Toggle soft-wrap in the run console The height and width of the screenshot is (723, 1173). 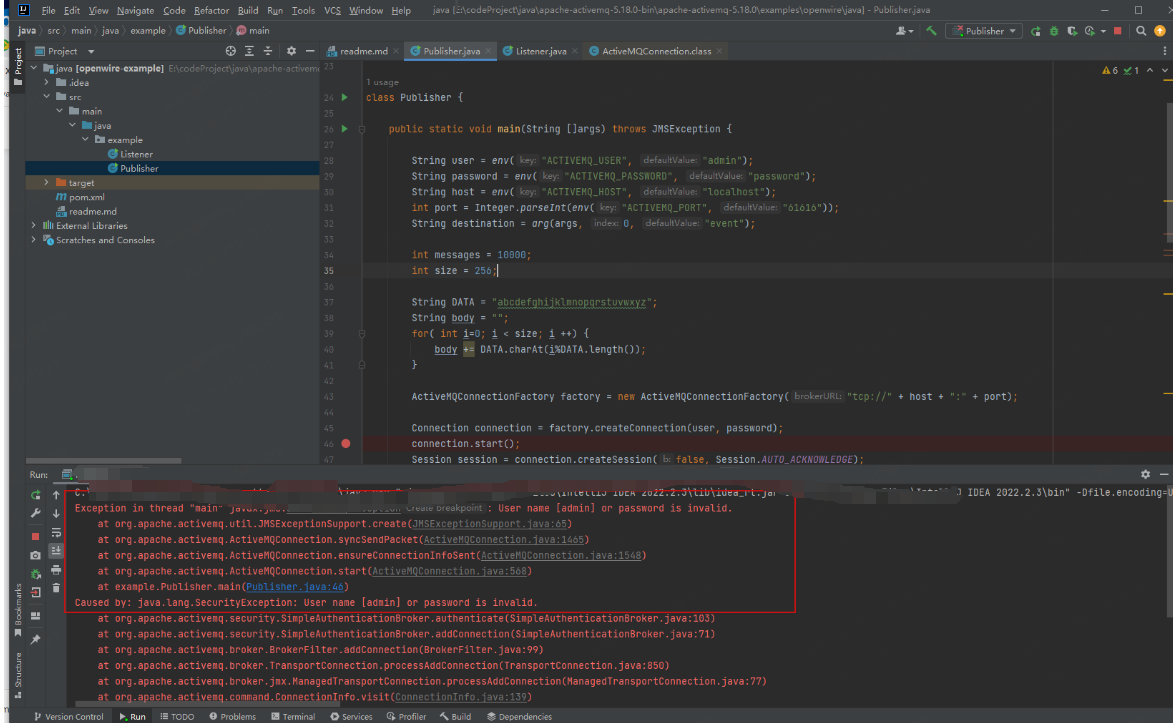point(56,532)
